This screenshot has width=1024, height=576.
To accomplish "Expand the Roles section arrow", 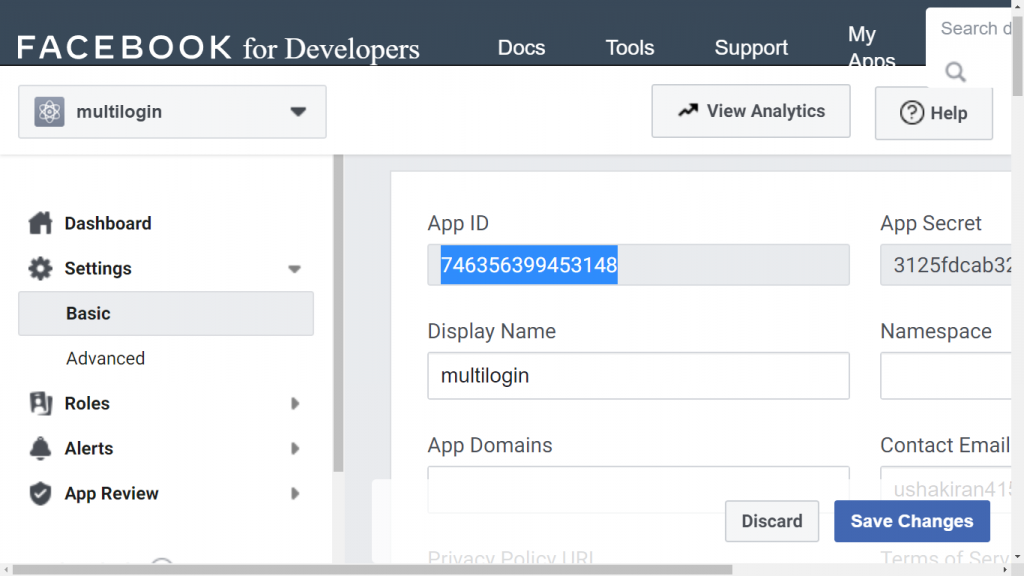I will pyautogui.click(x=295, y=404).
